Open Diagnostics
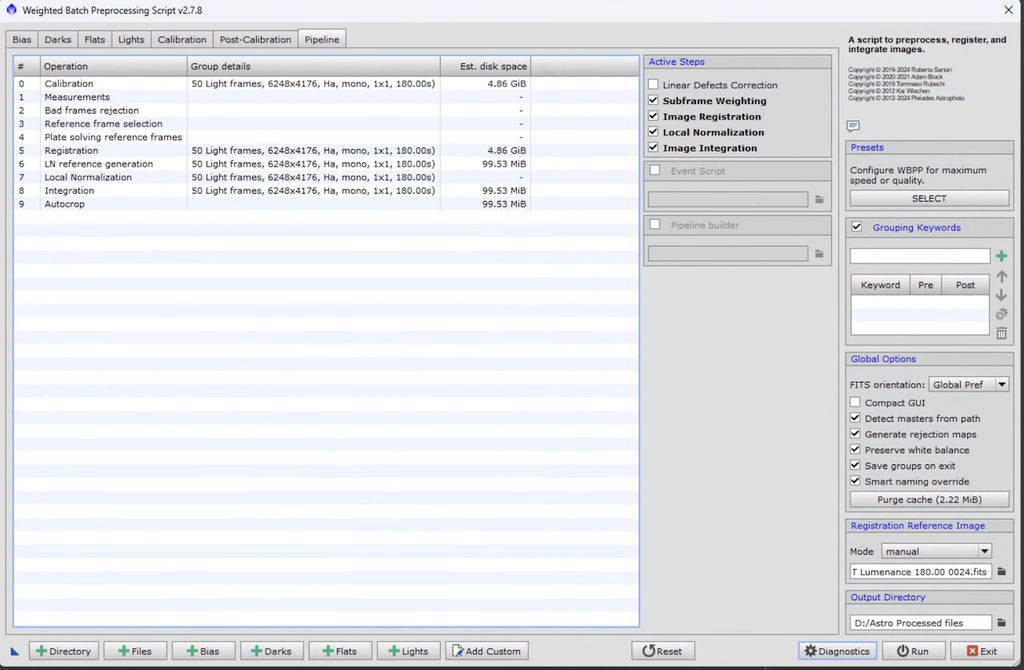1024x670 pixels. [837, 651]
